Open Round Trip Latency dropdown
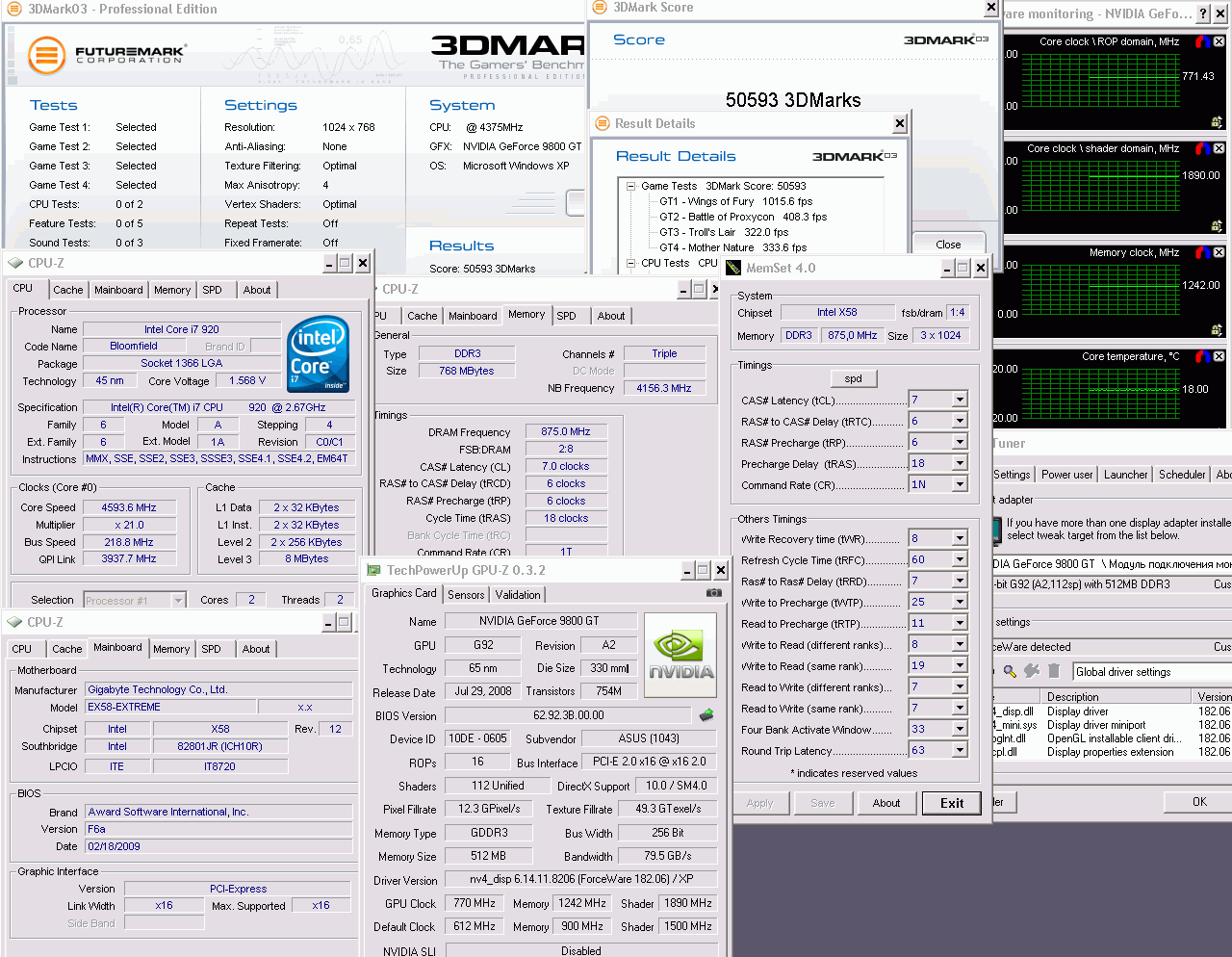This screenshot has width=1232, height=957. coord(960,750)
